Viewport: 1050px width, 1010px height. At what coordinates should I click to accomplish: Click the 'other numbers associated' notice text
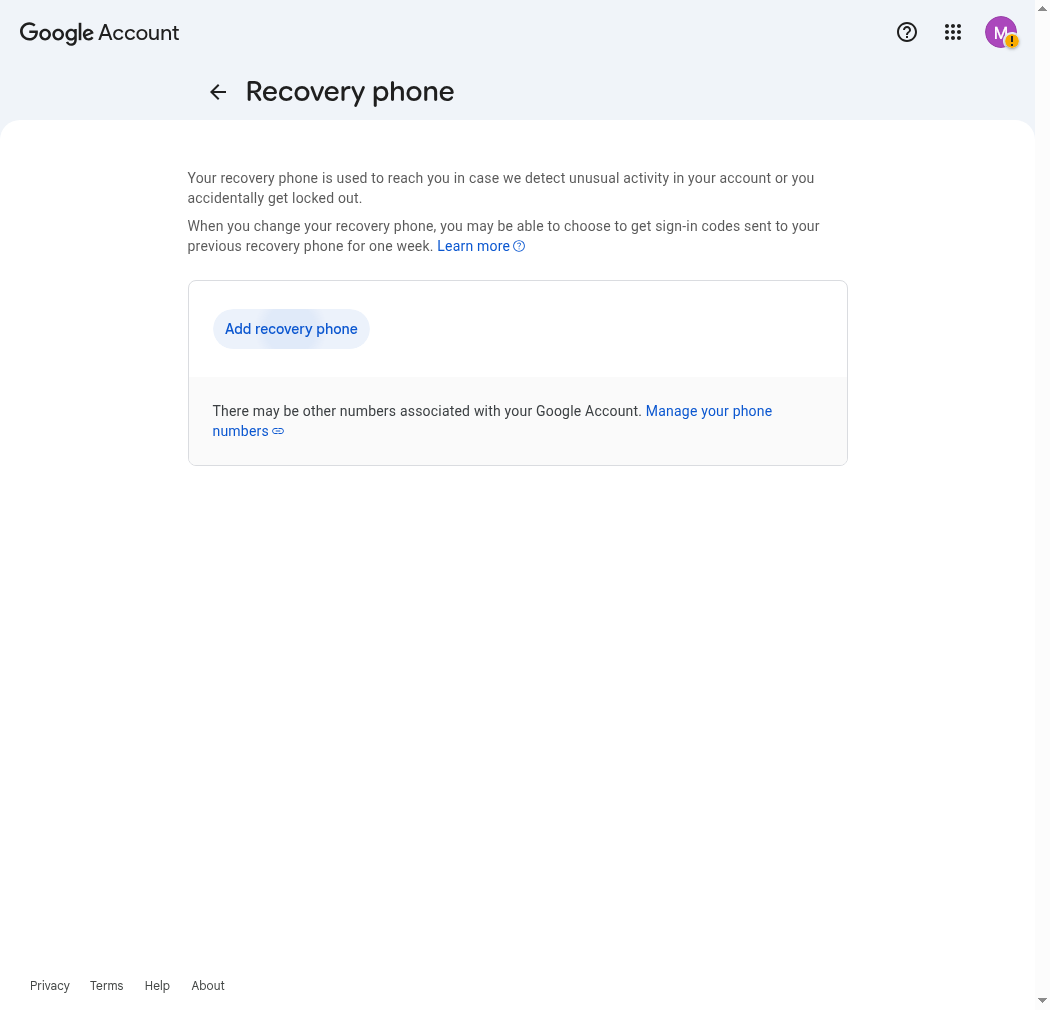pyautogui.click(x=427, y=411)
